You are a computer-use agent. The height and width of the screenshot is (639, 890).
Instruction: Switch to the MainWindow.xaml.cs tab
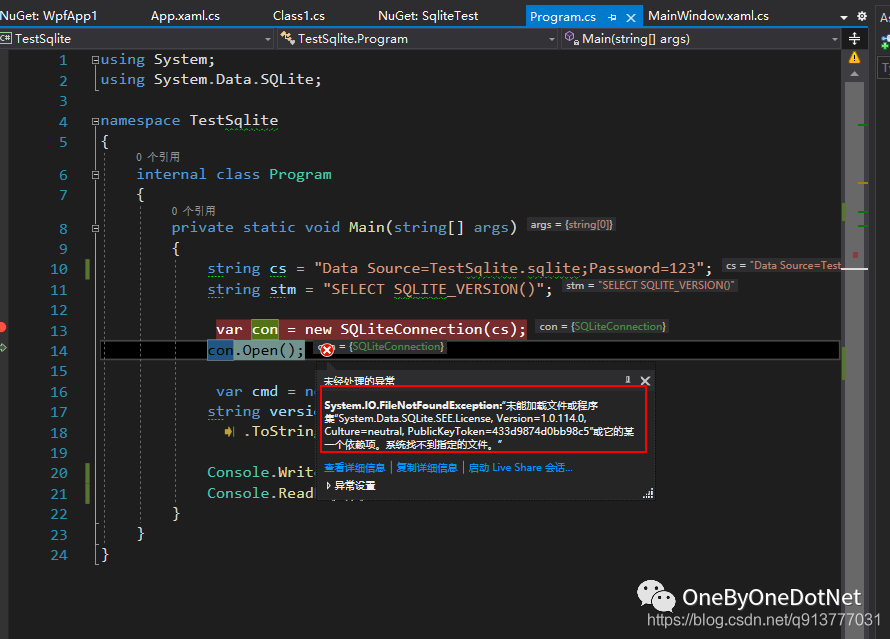point(708,16)
